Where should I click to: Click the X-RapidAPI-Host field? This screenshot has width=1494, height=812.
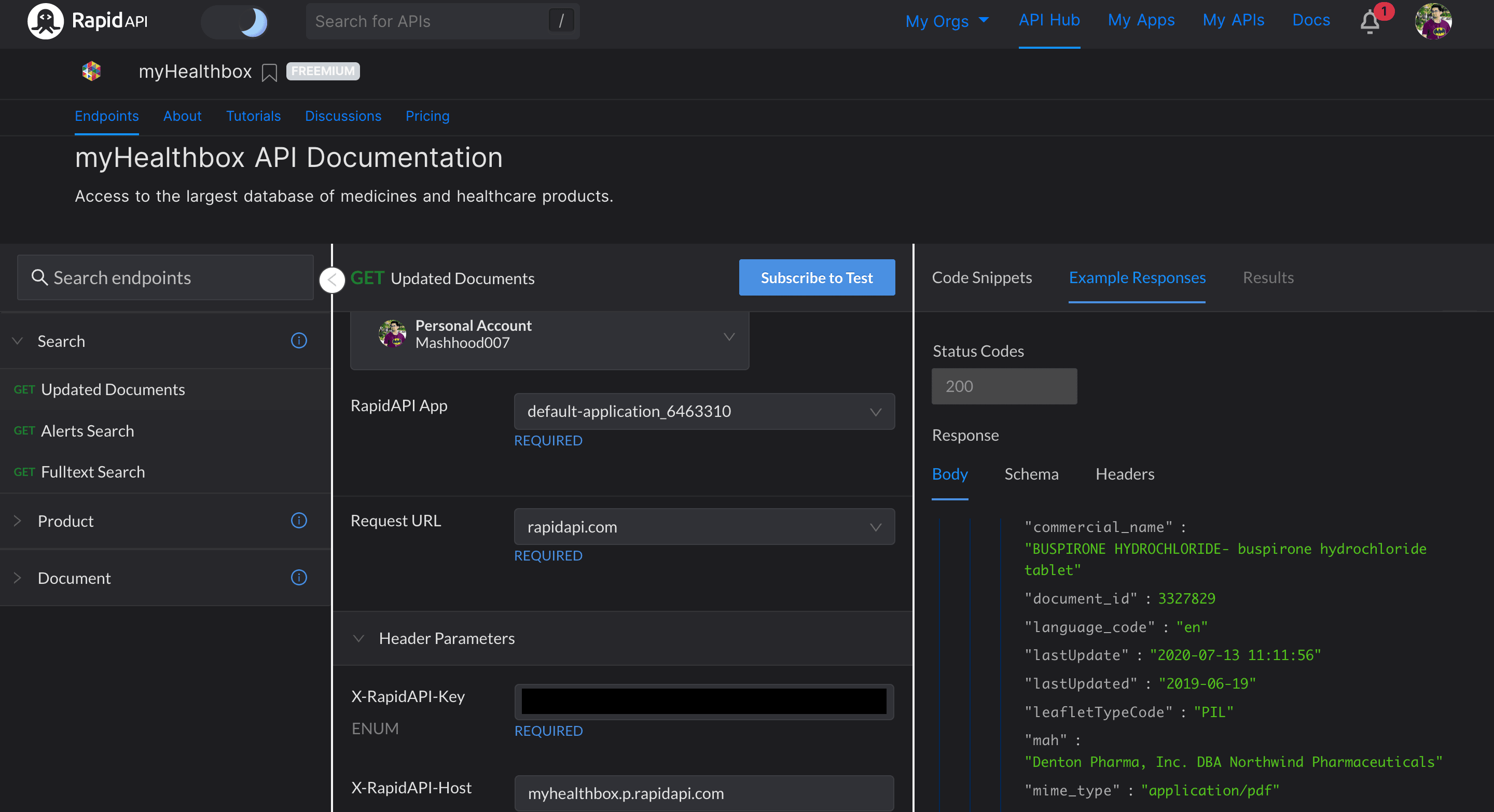pos(704,793)
